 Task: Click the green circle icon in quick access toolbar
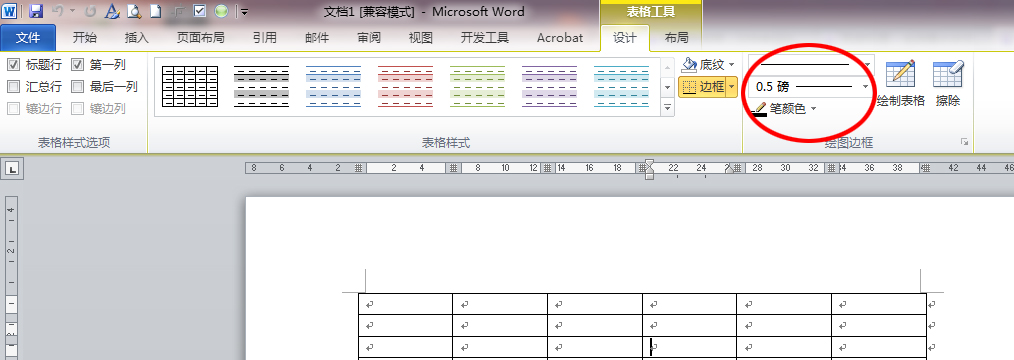[x=221, y=11]
